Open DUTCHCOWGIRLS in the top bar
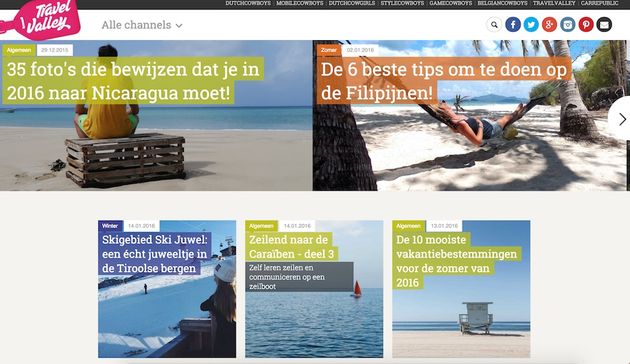630x364 pixels. (352, 3)
